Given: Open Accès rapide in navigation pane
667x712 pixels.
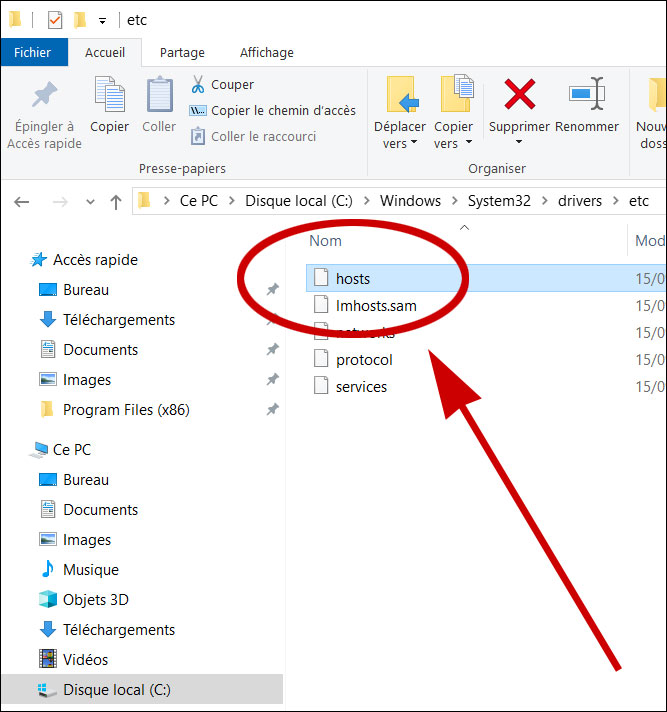Looking at the screenshot, I should coord(95,260).
